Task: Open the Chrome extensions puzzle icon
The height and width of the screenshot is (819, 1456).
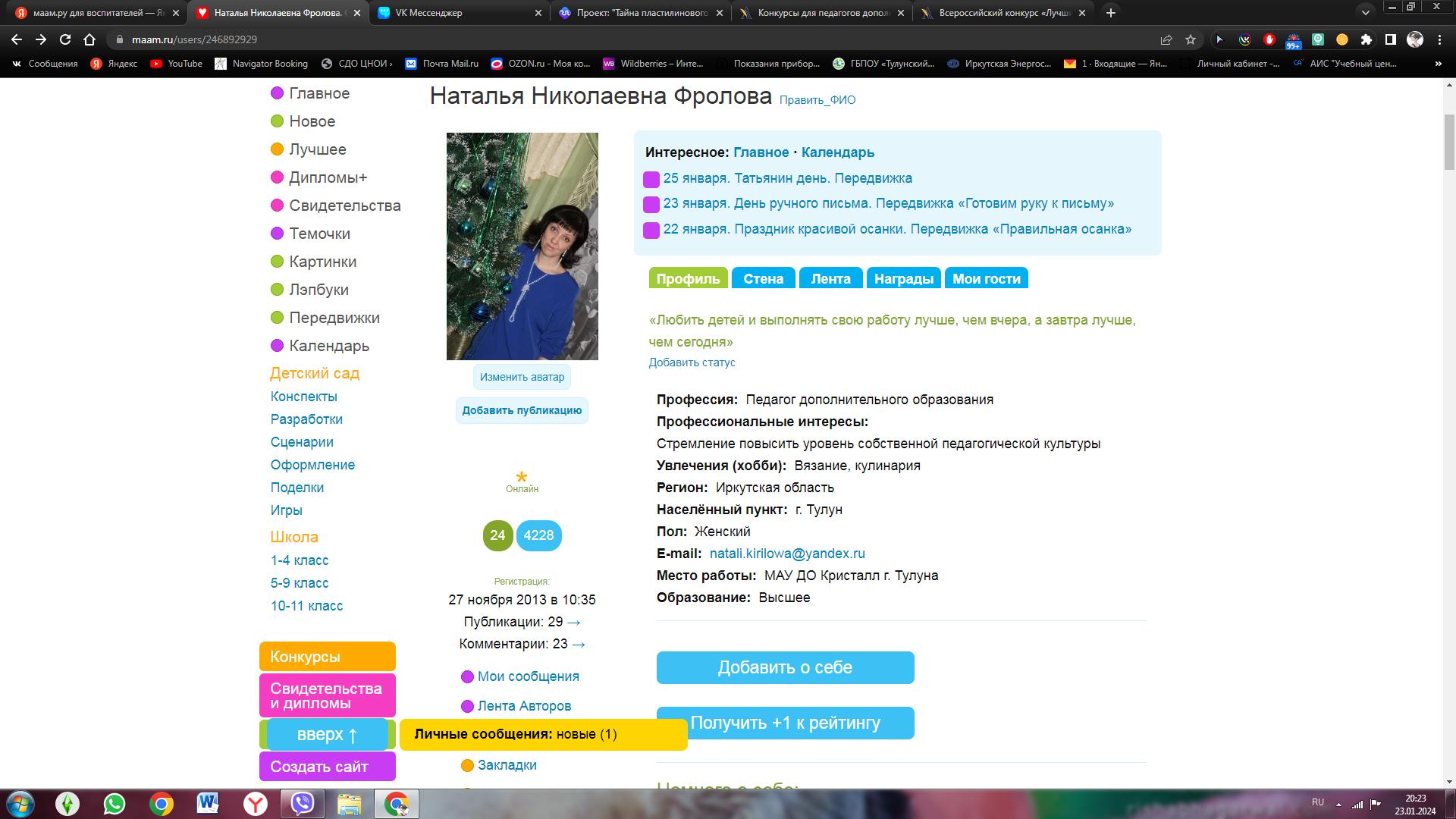Action: pos(1367,39)
